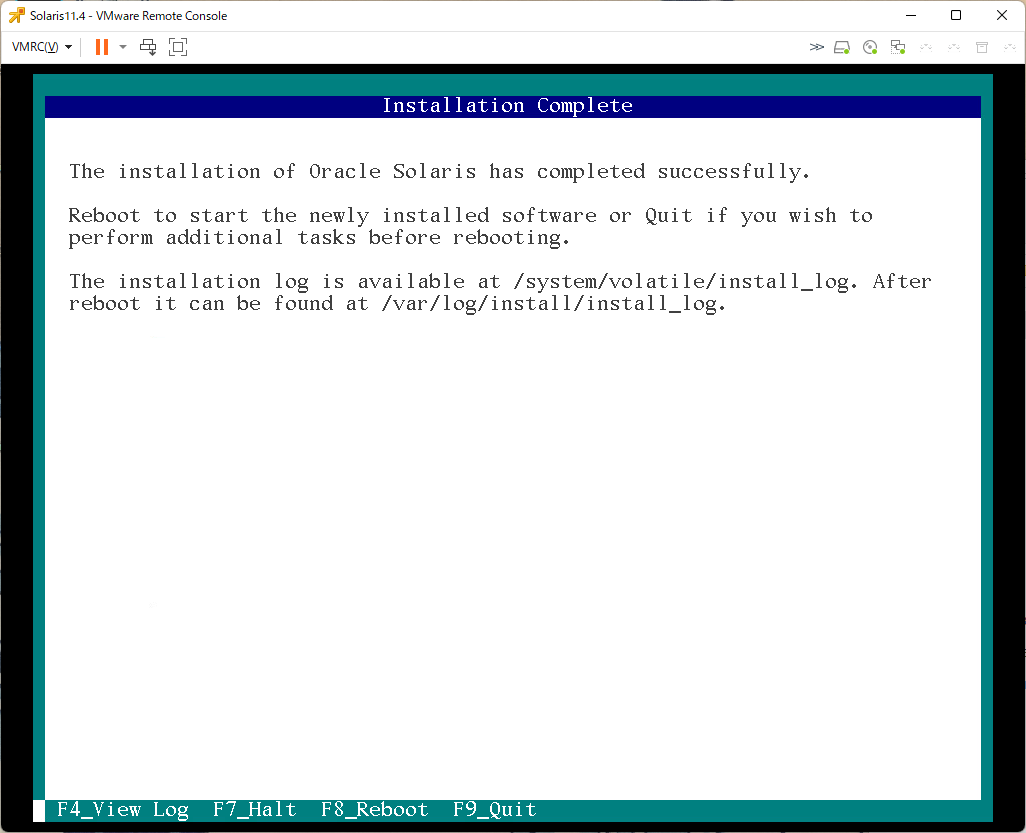The image size is (1026, 833).
Task: Click the greyed-out archive box device icon
Action: (x=982, y=47)
